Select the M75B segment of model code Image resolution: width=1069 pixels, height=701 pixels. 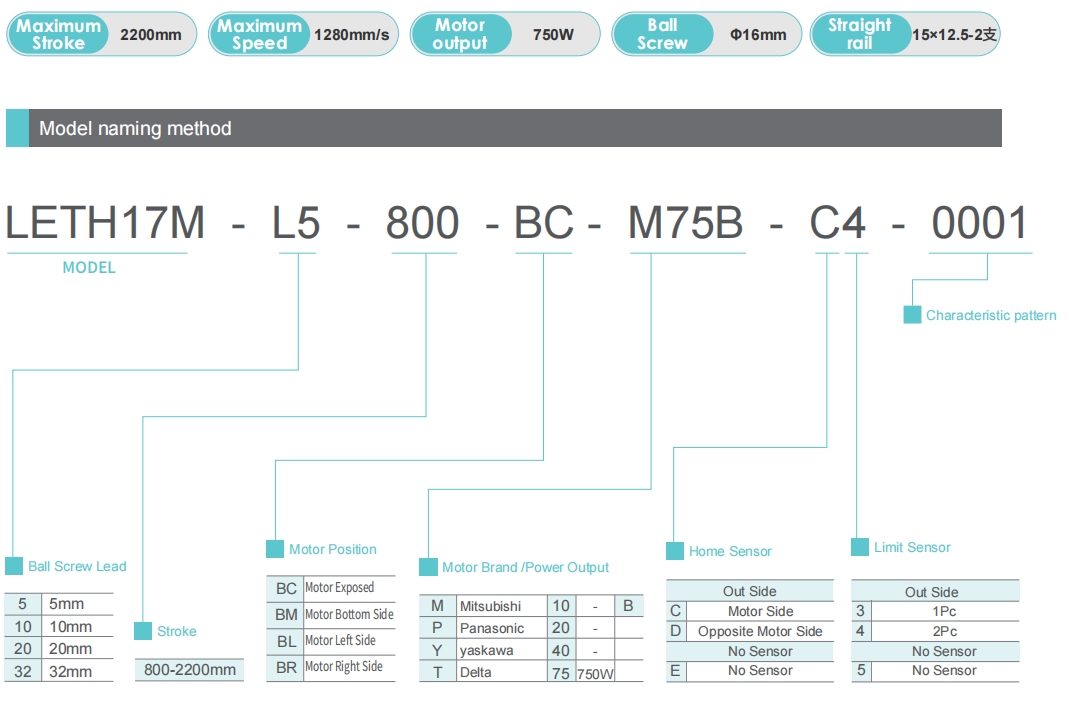(x=686, y=223)
